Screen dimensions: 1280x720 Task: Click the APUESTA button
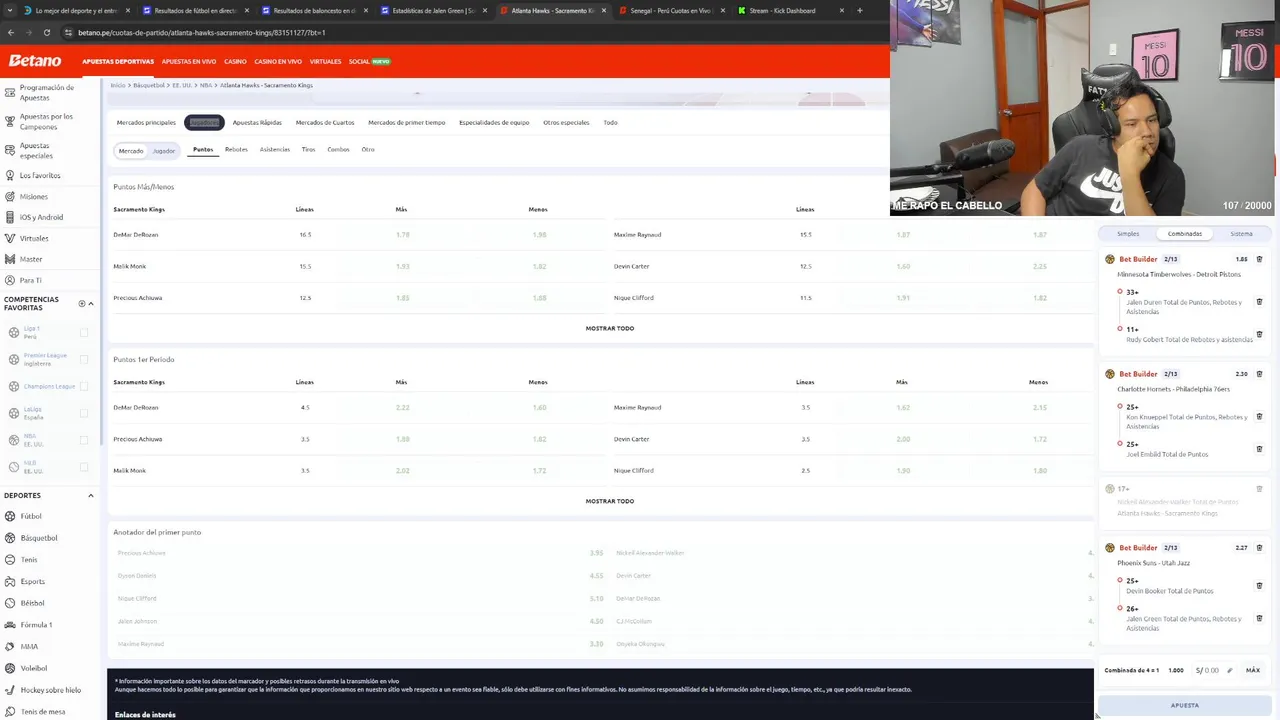1185,705
